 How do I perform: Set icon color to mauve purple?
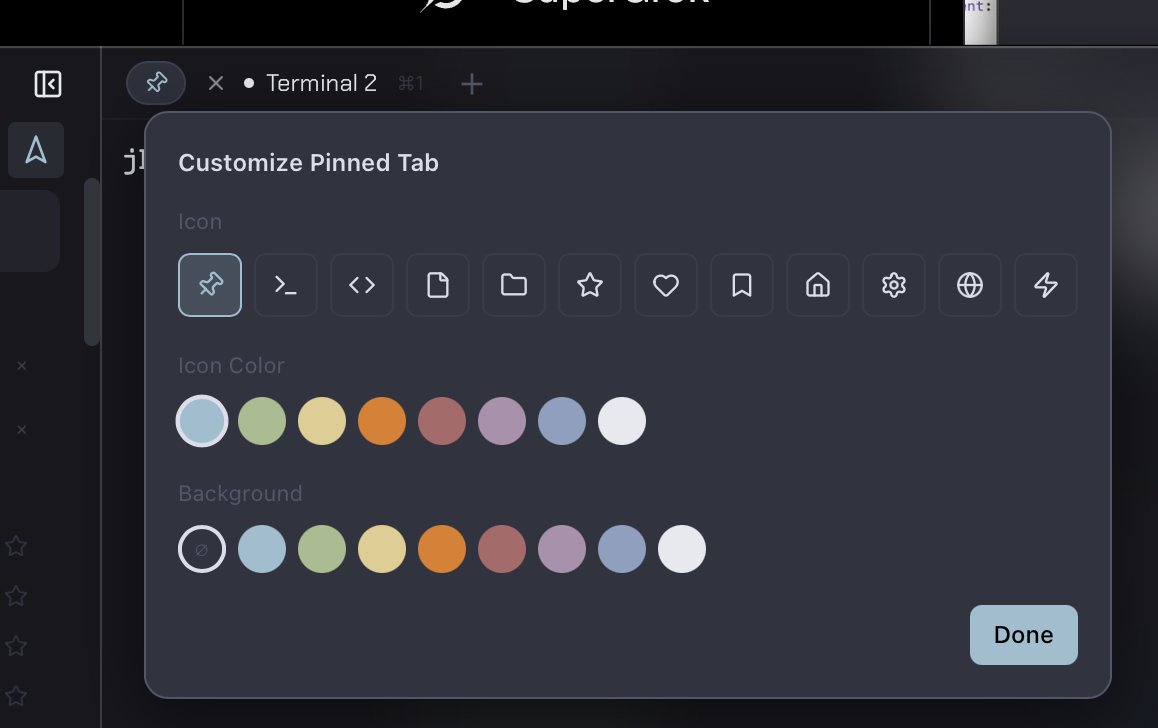click(x=502, y=421)
